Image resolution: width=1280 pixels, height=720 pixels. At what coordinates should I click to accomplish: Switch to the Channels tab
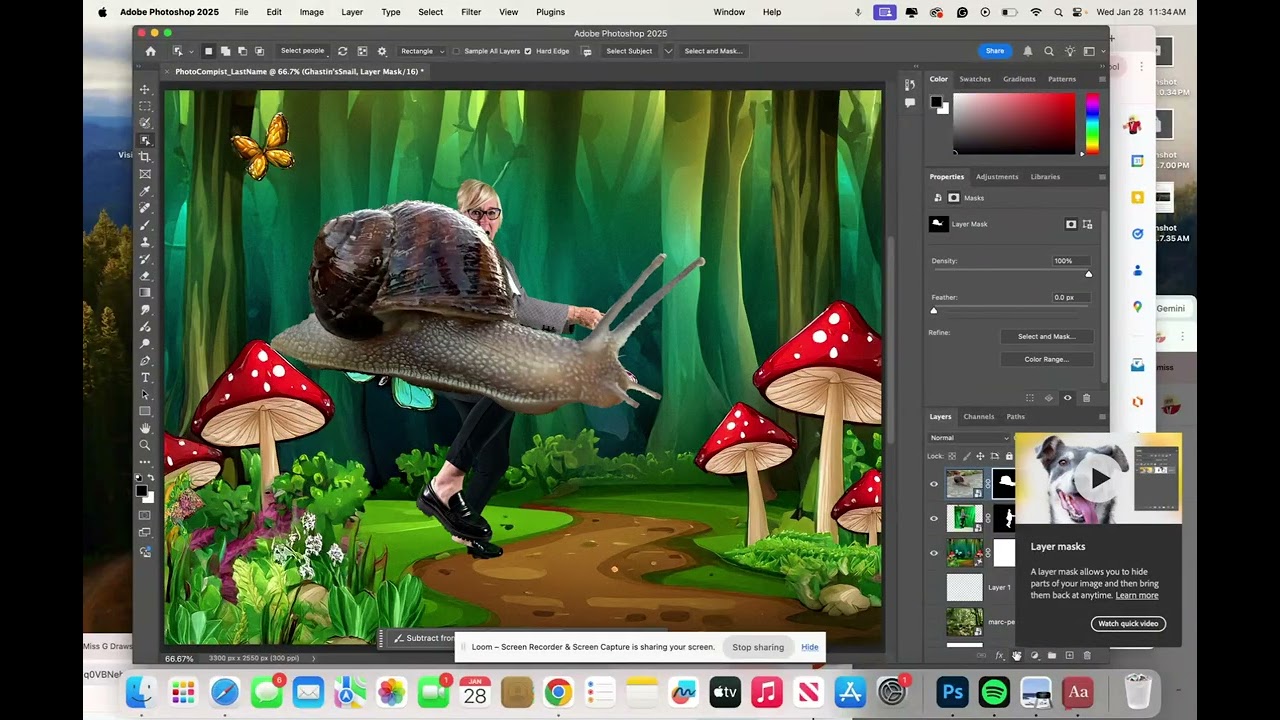979,417
